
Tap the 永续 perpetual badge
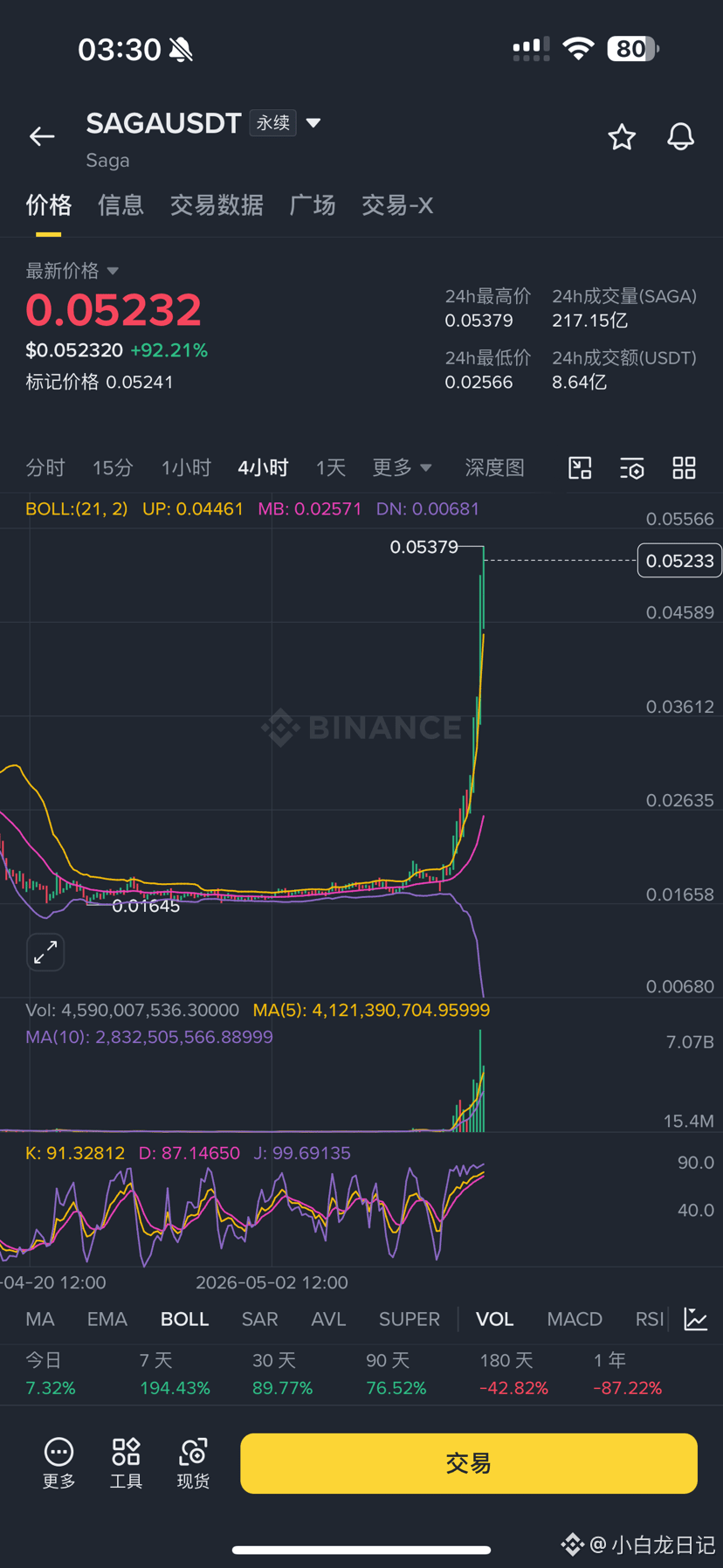coord(272,123)
